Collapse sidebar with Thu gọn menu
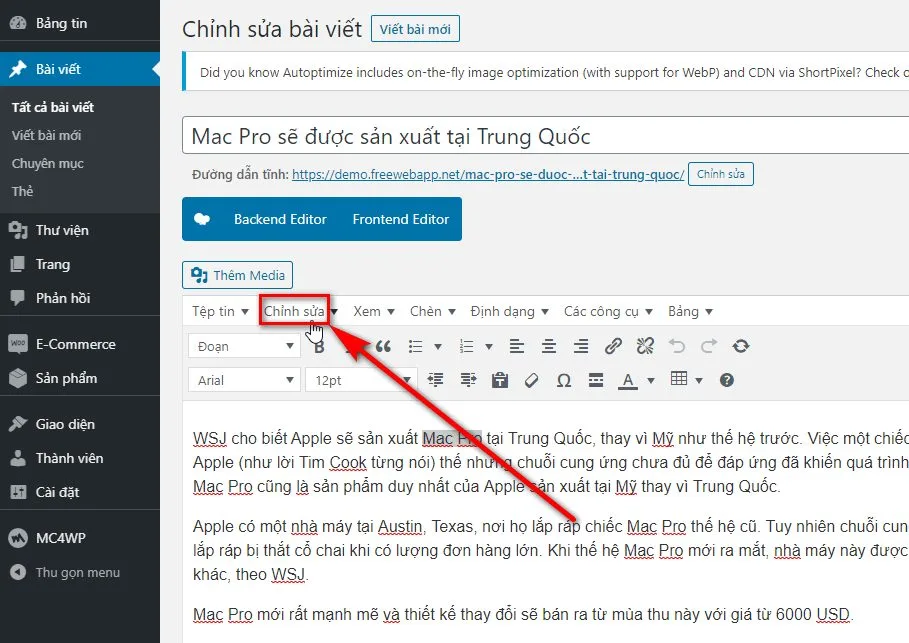 click(x=80, y=572)
